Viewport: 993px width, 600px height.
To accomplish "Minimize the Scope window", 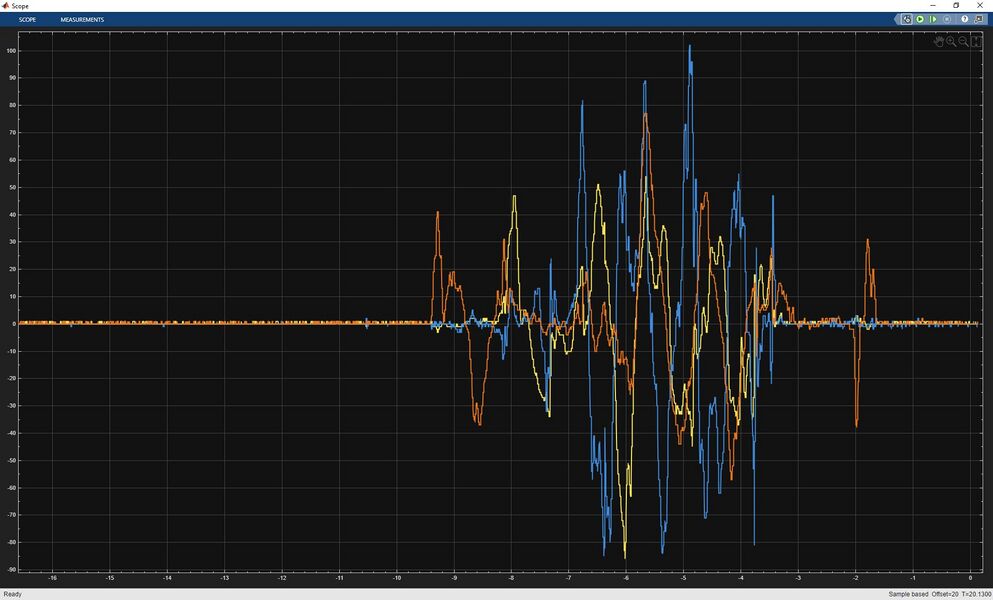I will [x=932, y=5].
